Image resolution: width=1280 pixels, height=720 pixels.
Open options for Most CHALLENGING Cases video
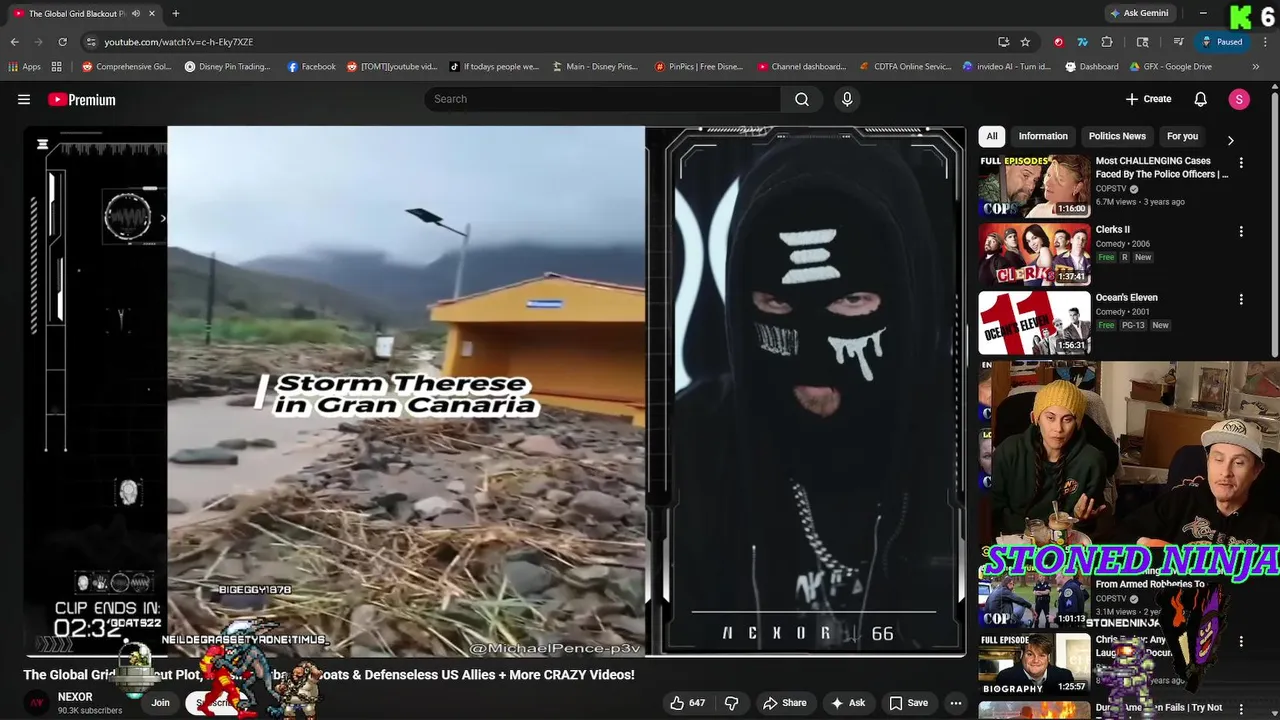pos(1241,162)
